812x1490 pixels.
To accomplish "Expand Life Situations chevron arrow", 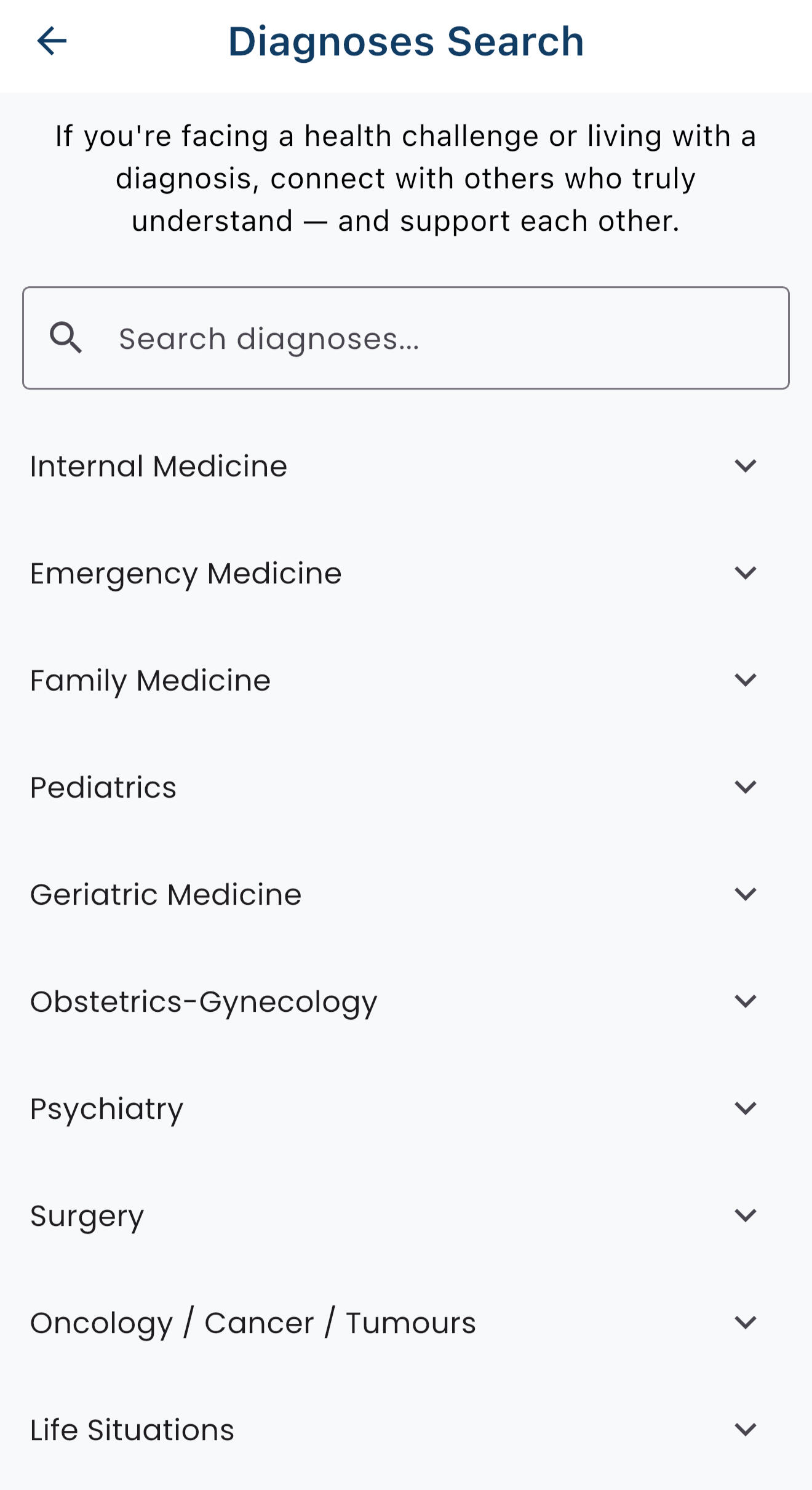I will [x=745, y=1430].
